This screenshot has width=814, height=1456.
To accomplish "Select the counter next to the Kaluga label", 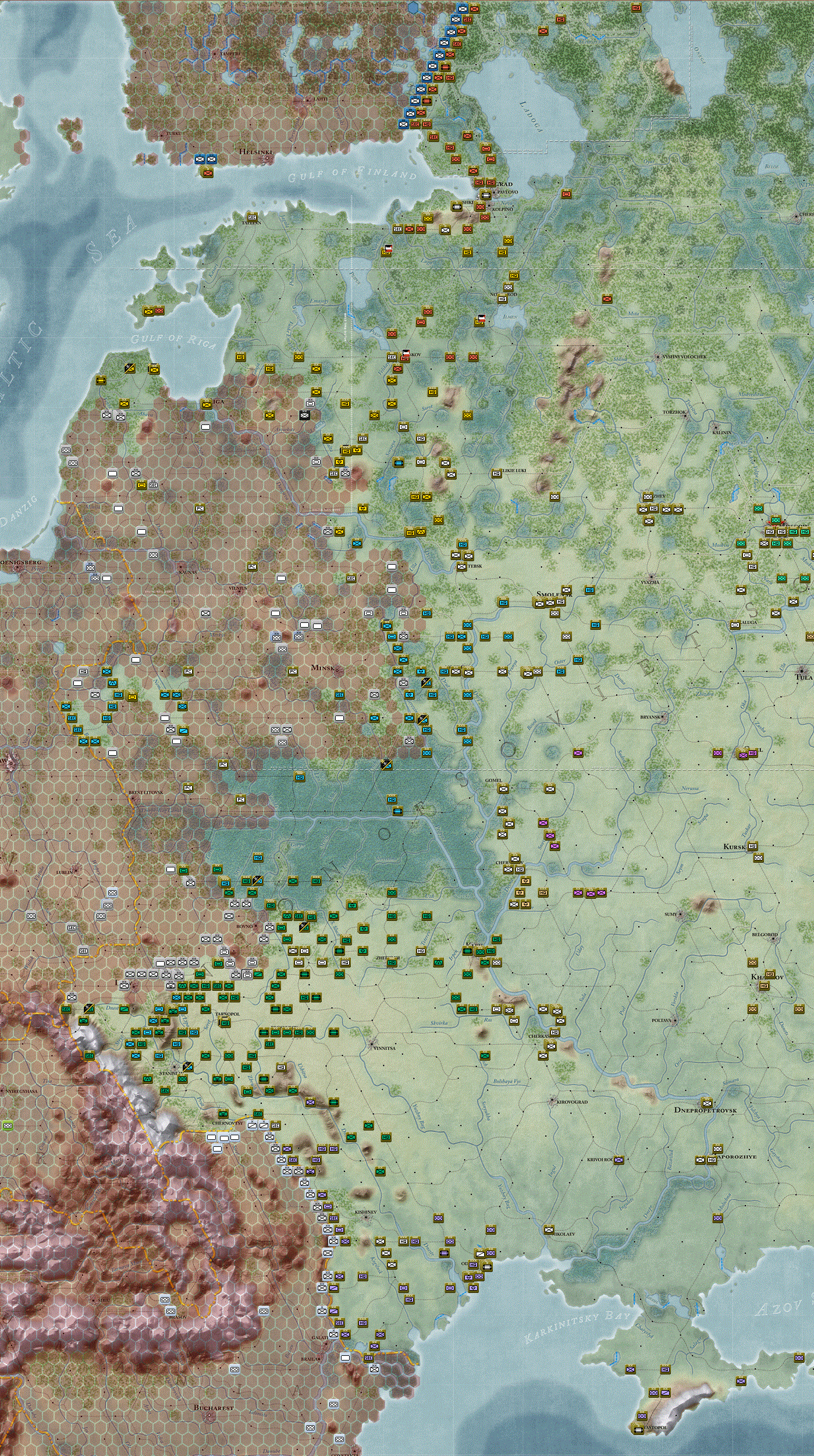I will click(x=735, y=625).
